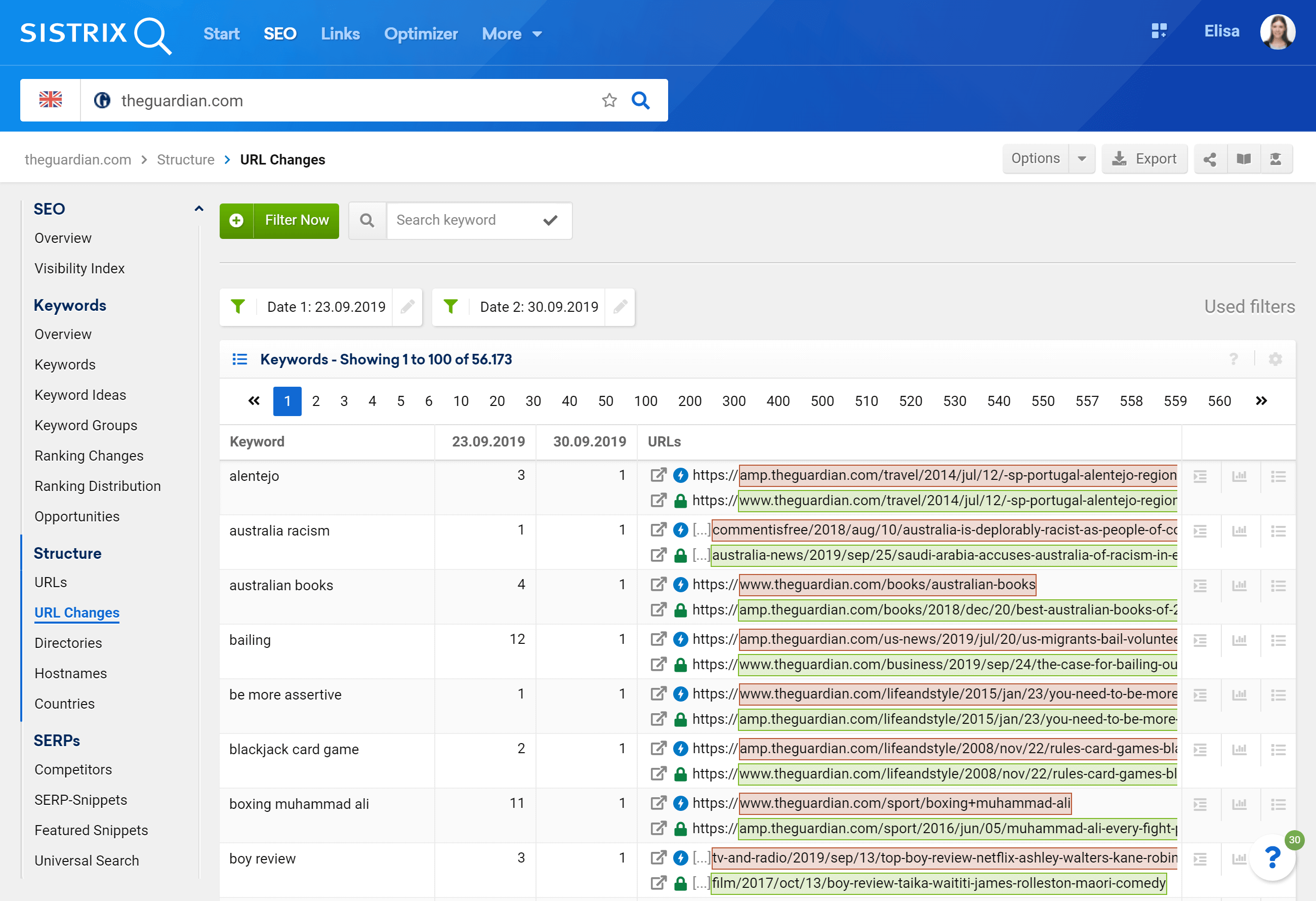The height and width of the screenshot is (901, 1316).
Task: Click the tutorial graduate icon
Action: pos(1276,159)
